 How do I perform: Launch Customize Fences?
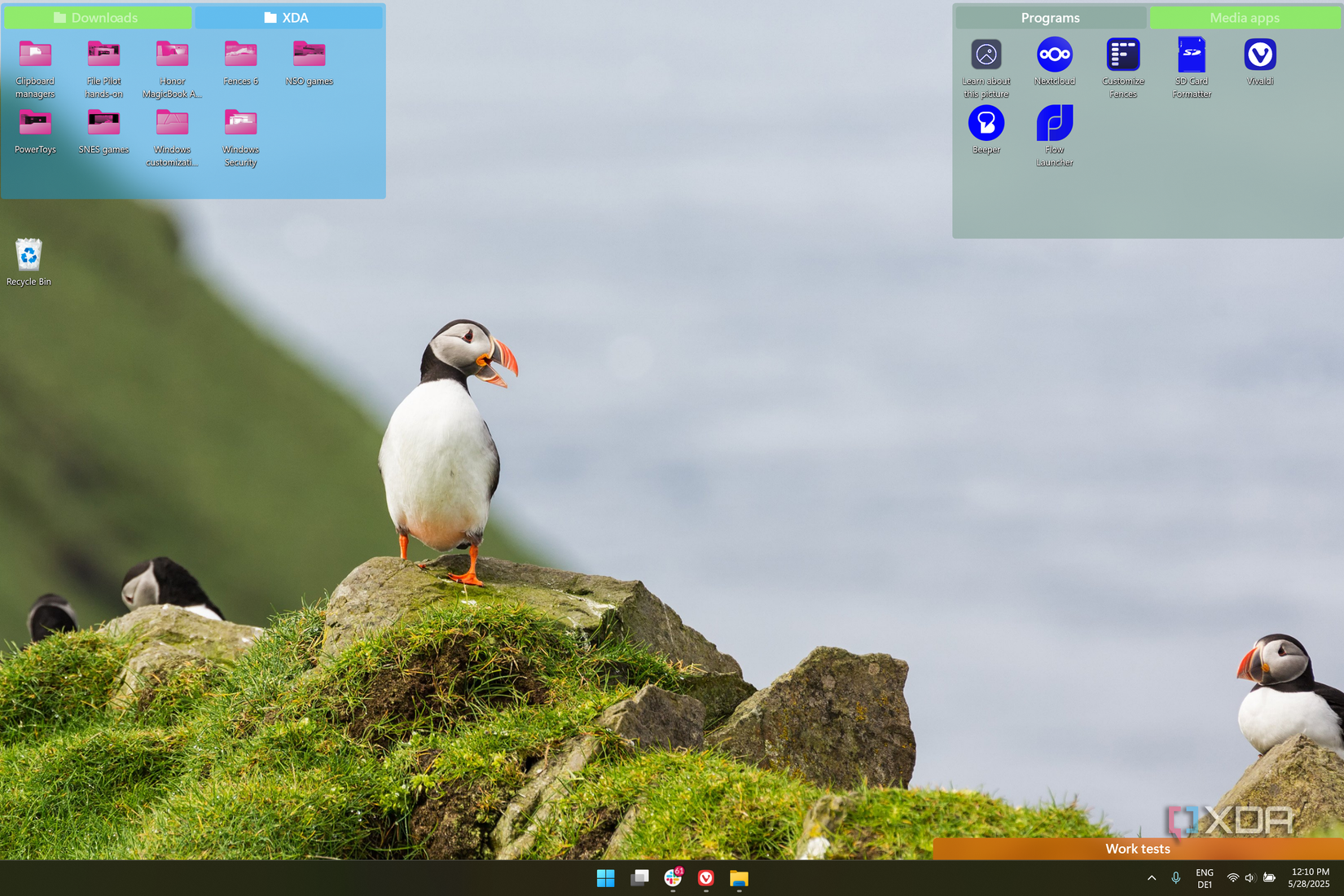pyautogui.click(x=1122, y=55)
